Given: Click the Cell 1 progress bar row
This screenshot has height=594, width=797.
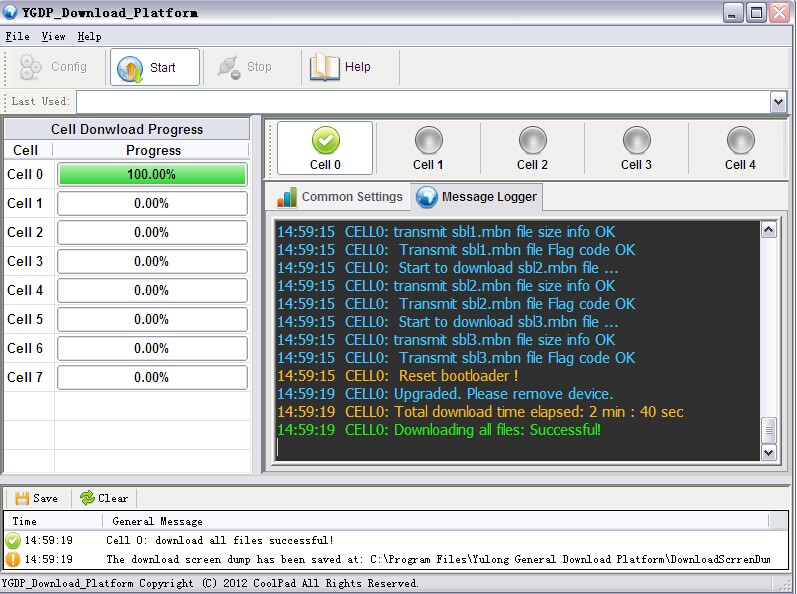Looking at the screenshot, I should point(152,204).
